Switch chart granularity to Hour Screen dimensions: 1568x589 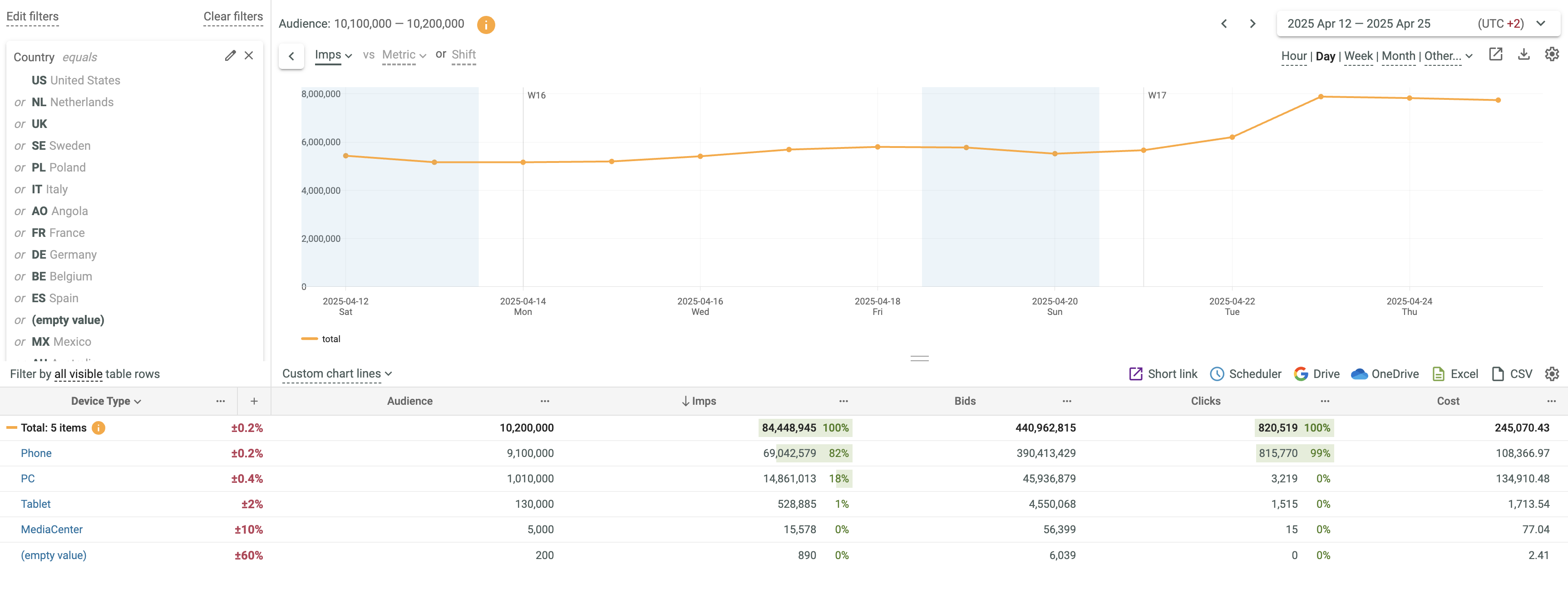[1293, 56]
